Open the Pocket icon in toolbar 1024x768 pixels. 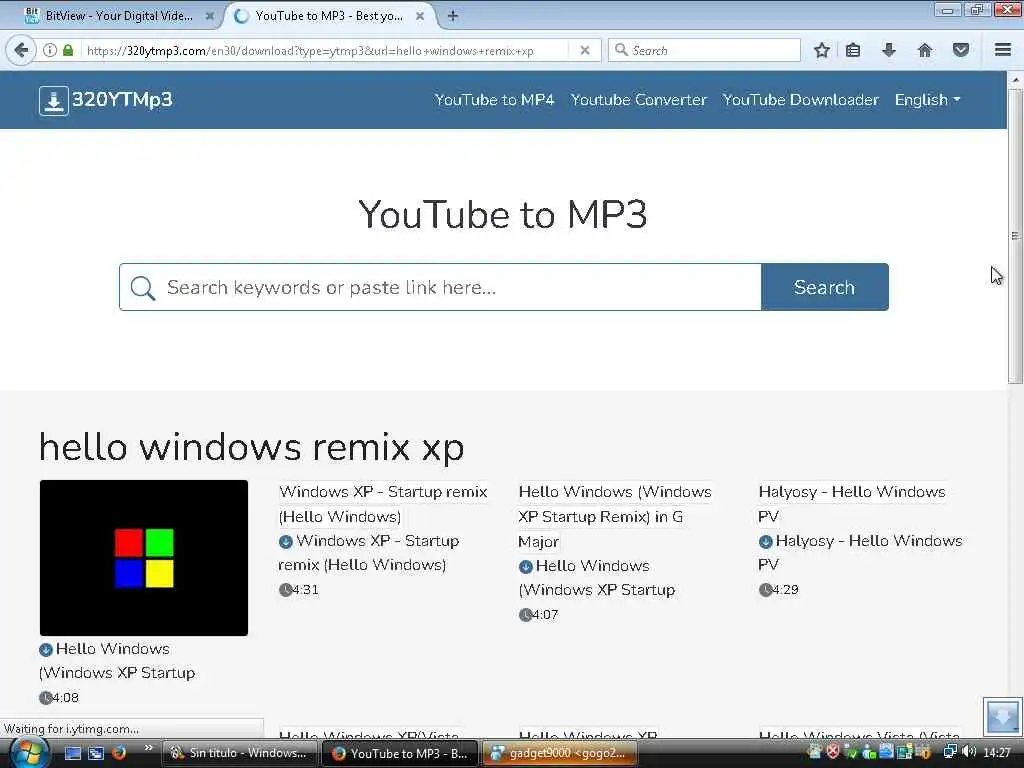(x=961, y=50)
